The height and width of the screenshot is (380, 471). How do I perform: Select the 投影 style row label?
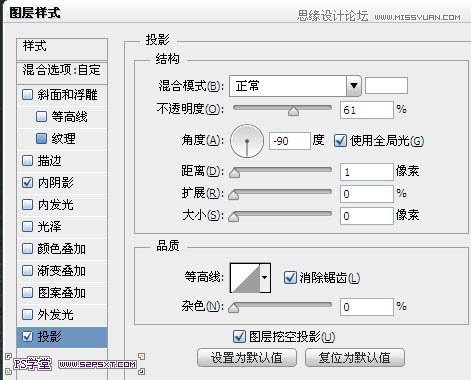(x=49, y=336)
